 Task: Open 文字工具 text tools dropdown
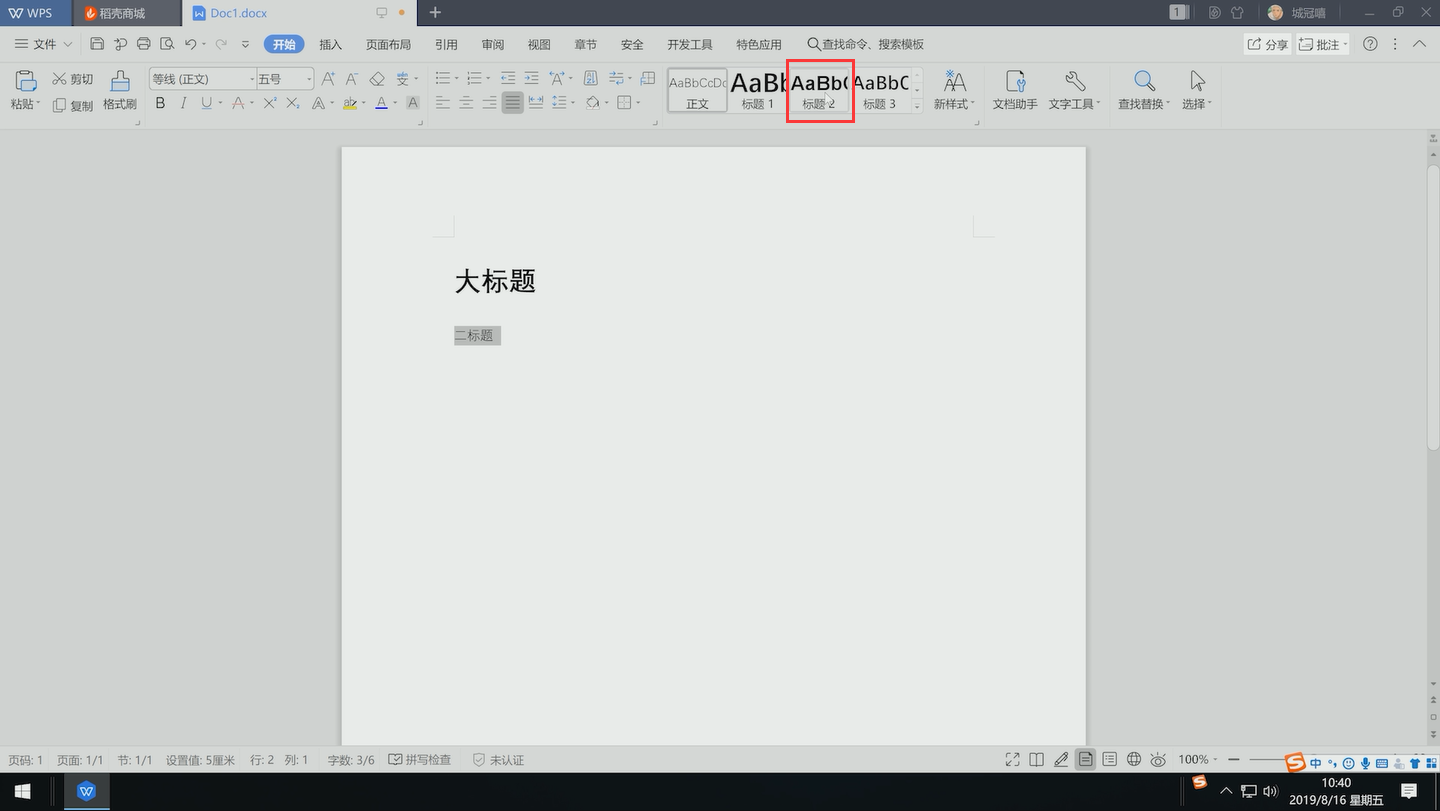1075,90
